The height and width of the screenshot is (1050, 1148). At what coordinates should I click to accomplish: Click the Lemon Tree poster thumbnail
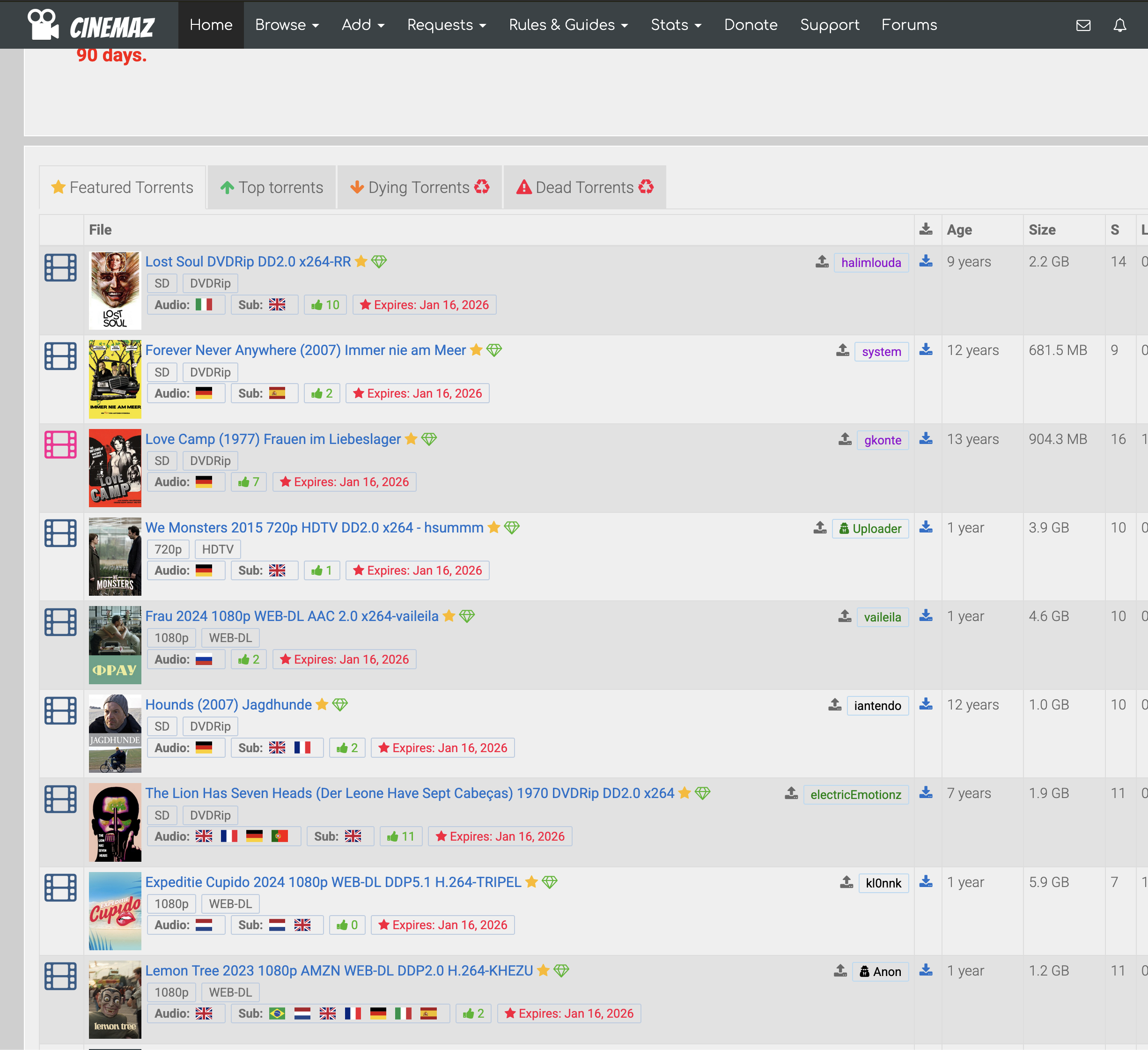[114, 999]
